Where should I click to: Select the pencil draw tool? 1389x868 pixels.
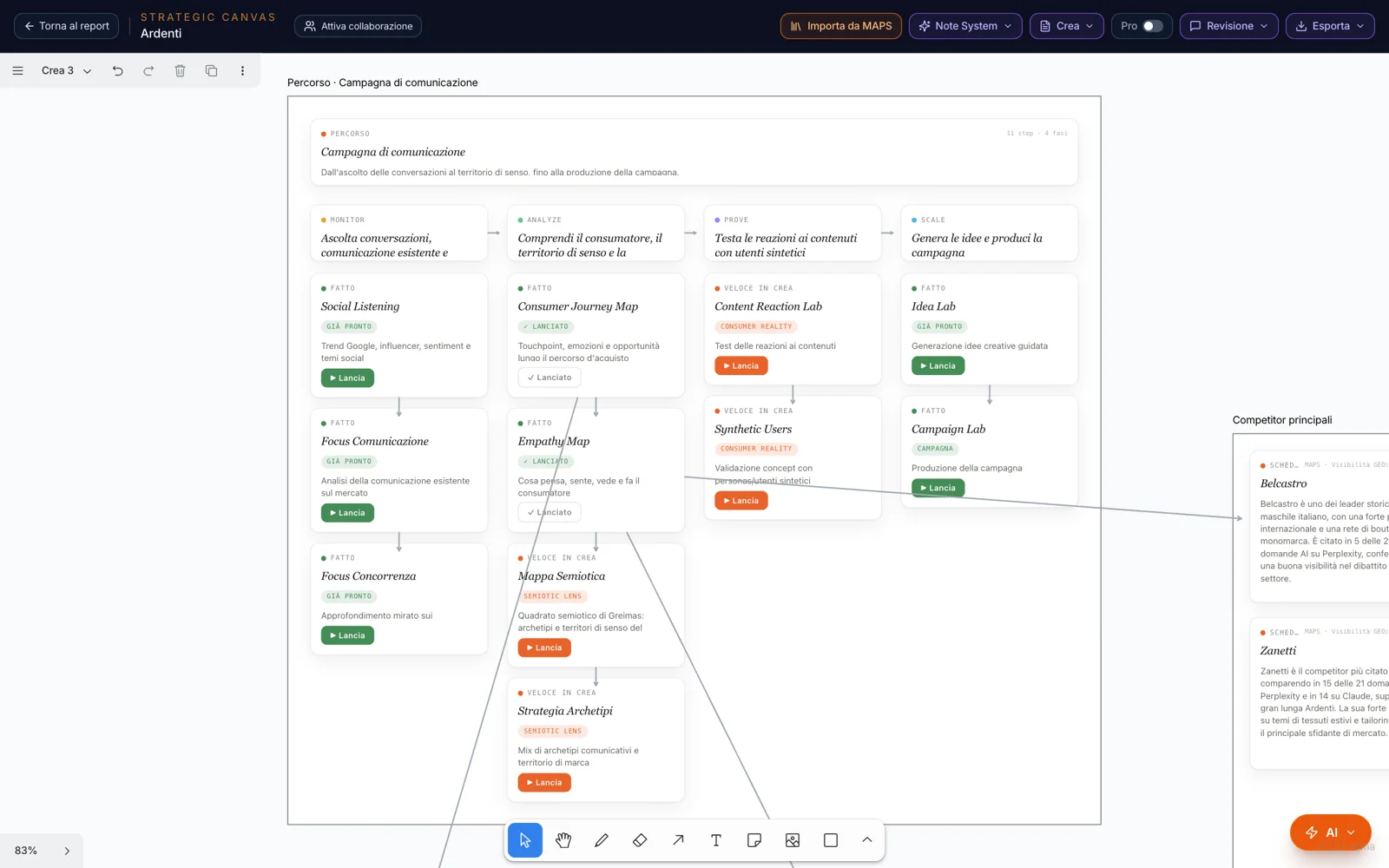point(602,840)
